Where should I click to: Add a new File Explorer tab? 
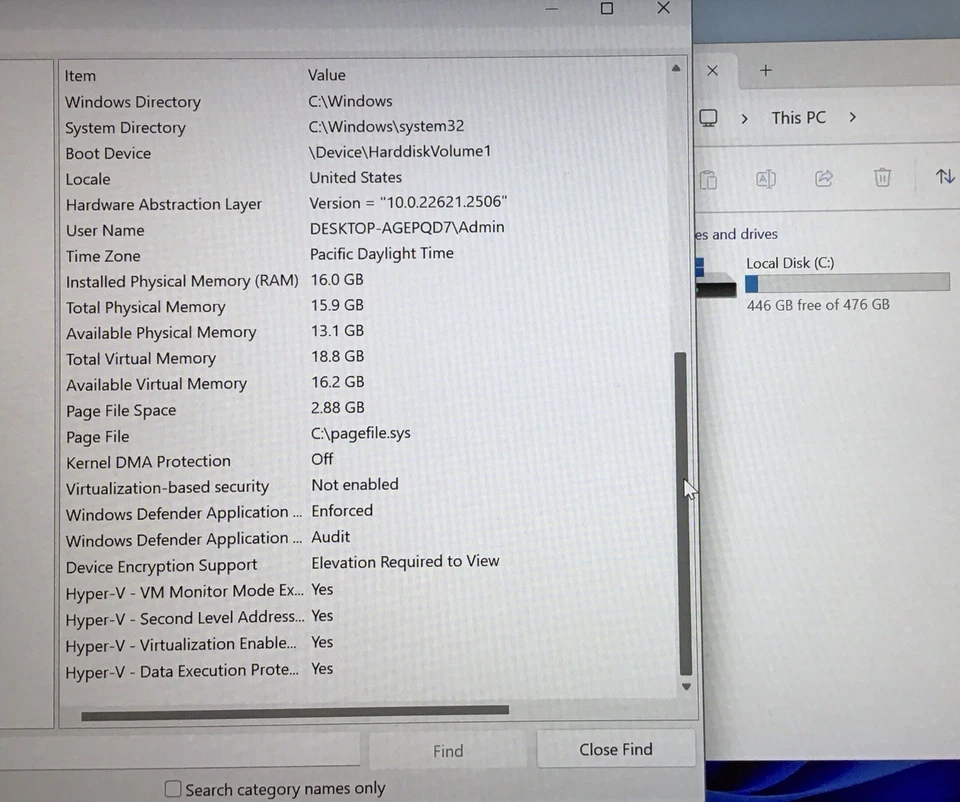coord(766,70)
